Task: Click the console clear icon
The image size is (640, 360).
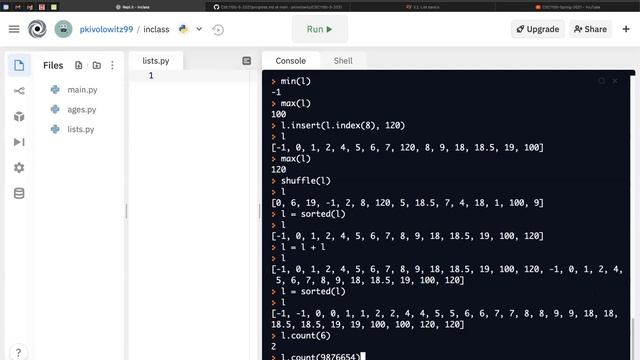Action: [615, 81]
